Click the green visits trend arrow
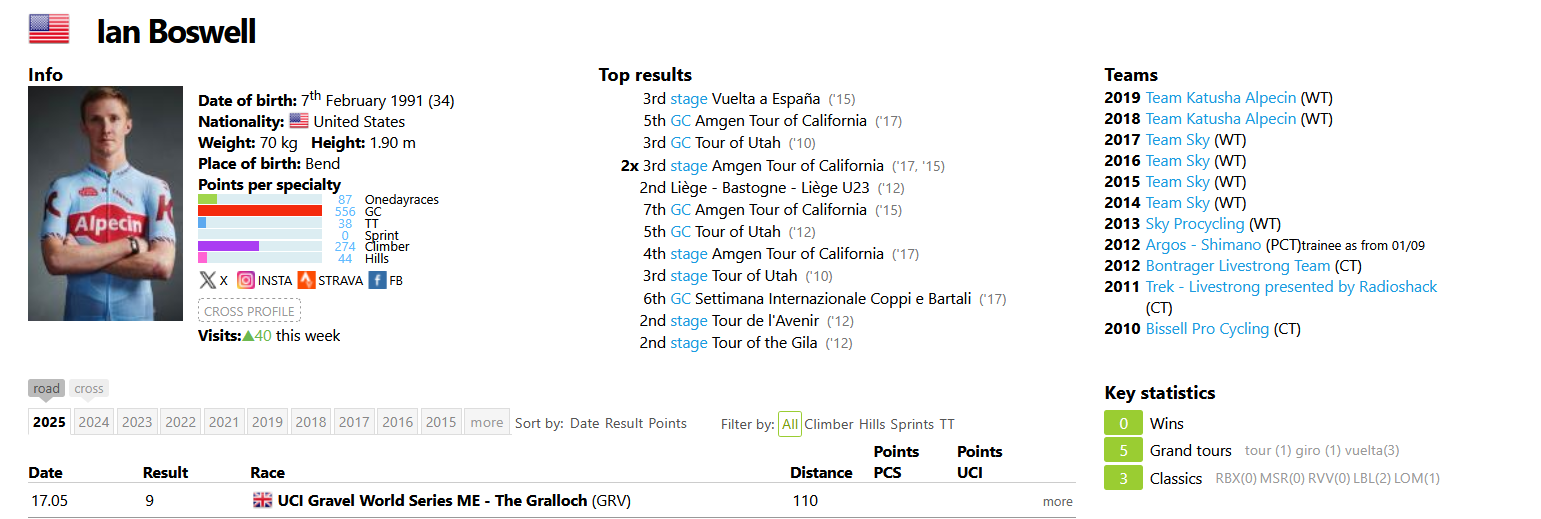The width and height of the screenshot is (1541, 519). click(x=247, y=336)
